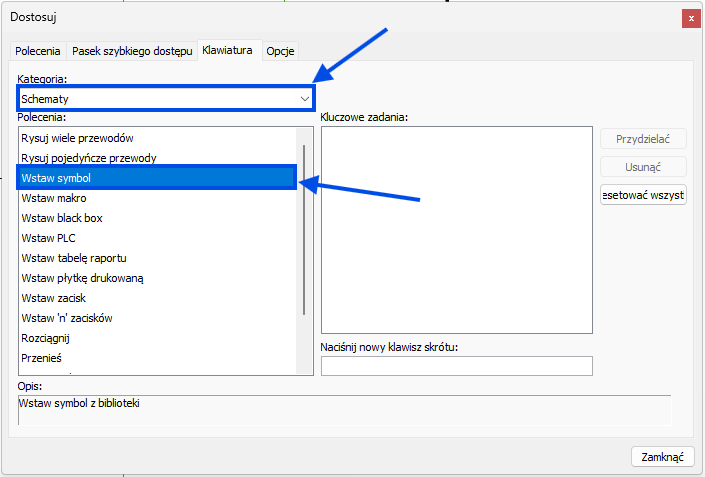The height and width of the screenshot is (477, 705).
Task: Open the Pasek szybkiego dostępu tab
Action: point(131,51)
